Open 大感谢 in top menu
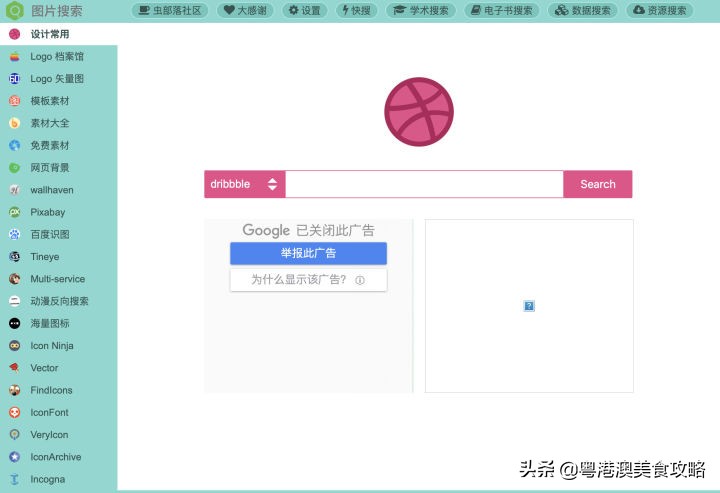720x493 pixels. 245,10
